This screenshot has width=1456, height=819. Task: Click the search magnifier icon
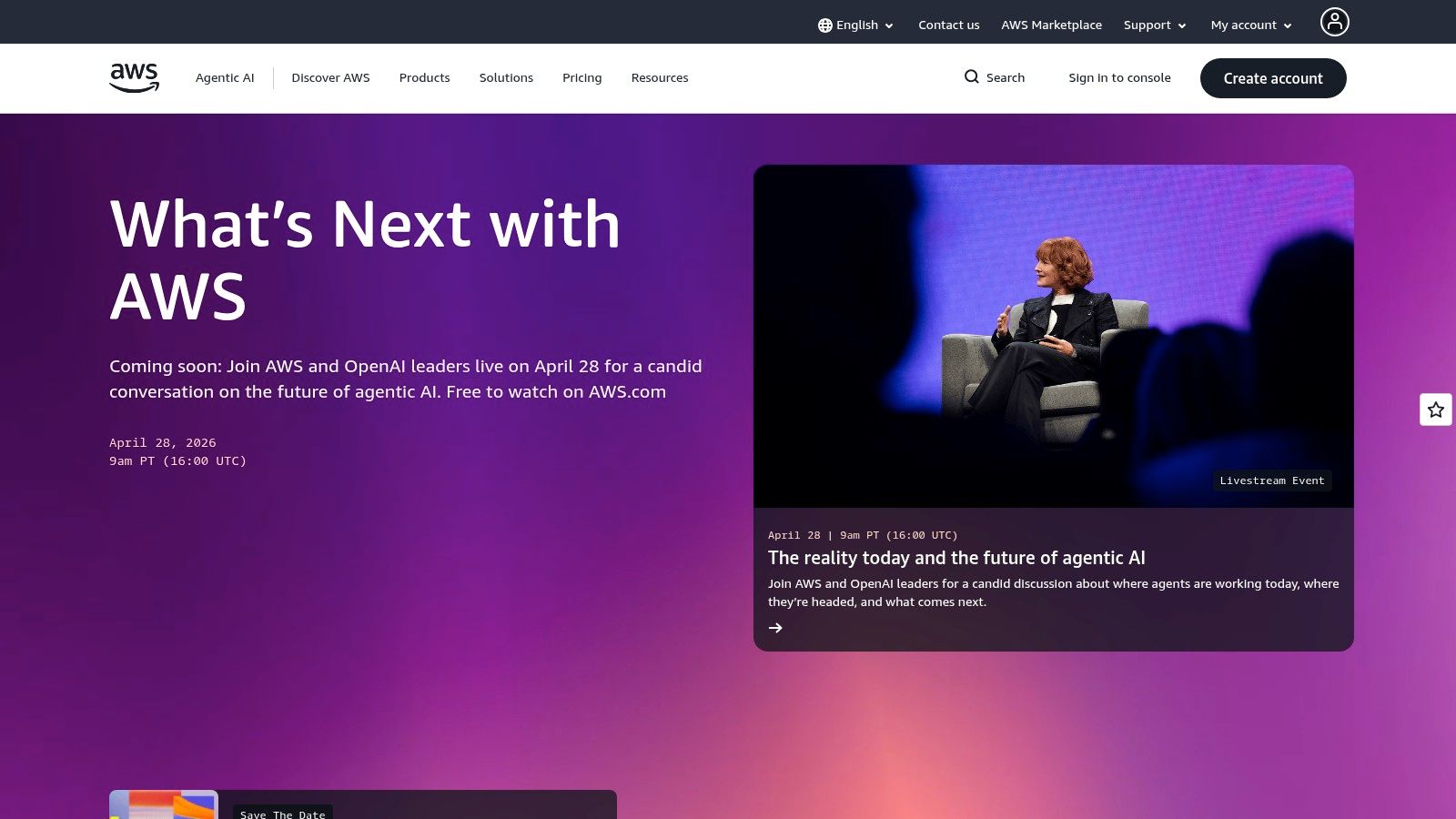(972, 76)
